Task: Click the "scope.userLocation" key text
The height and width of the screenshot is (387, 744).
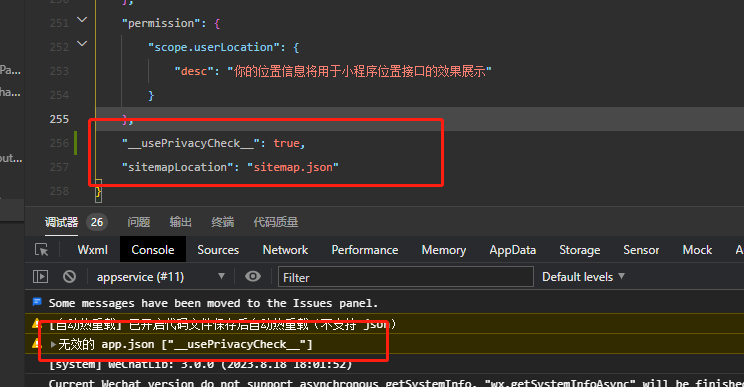Action: [x=214, y=47]
